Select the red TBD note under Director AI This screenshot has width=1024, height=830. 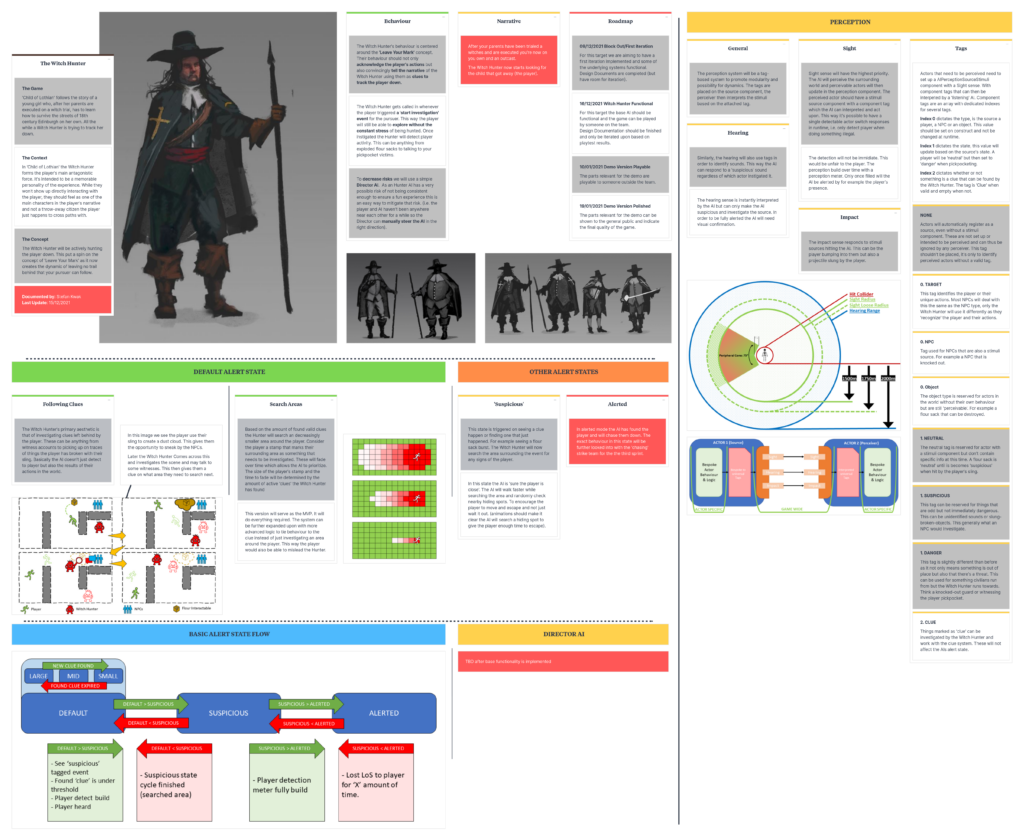click(562, 661)
